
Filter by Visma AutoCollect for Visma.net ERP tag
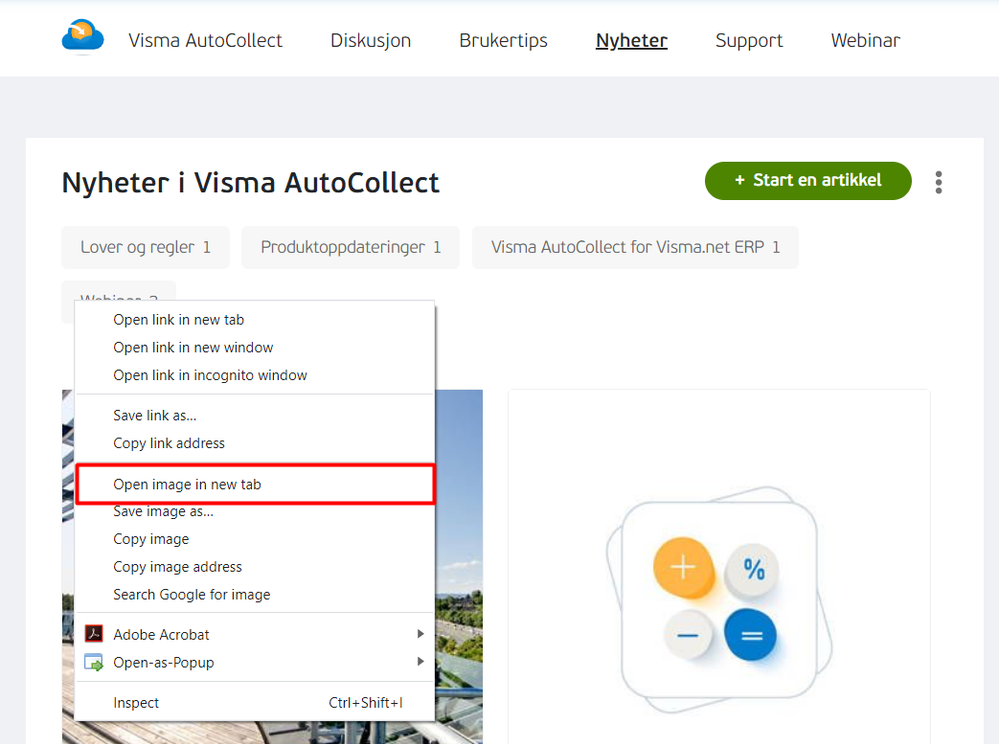(635, 247)
